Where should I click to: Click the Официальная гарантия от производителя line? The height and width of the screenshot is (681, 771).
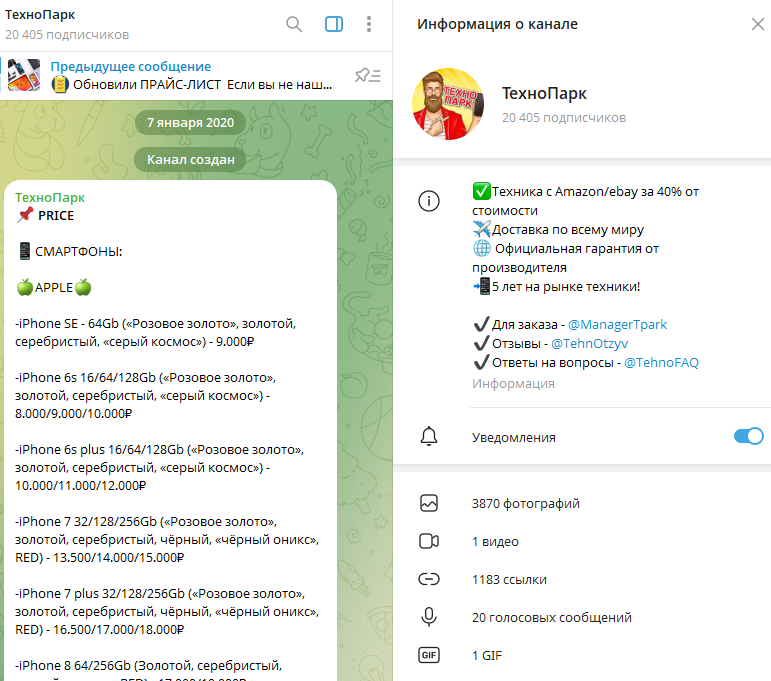click(x=565, y=258)
